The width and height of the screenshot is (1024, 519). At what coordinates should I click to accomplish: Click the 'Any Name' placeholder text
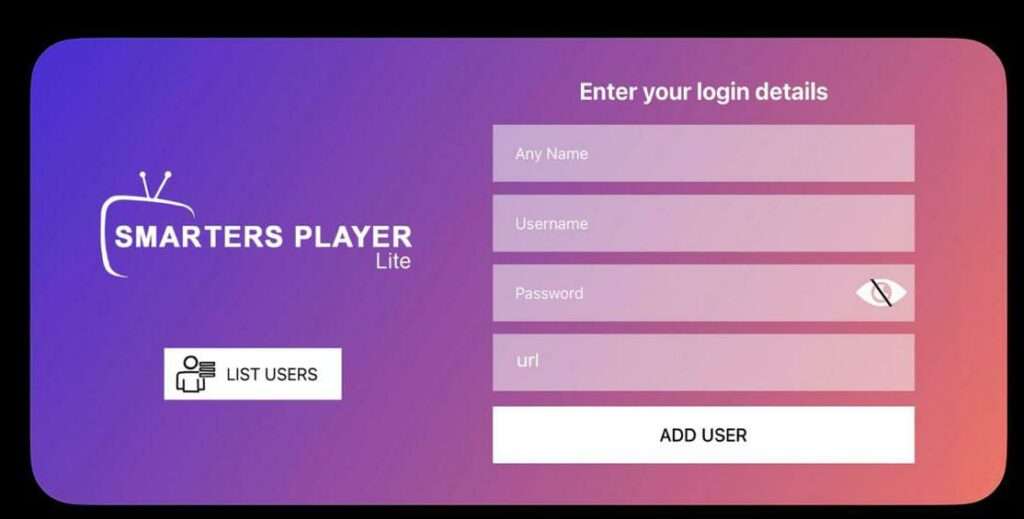(551, 154)
